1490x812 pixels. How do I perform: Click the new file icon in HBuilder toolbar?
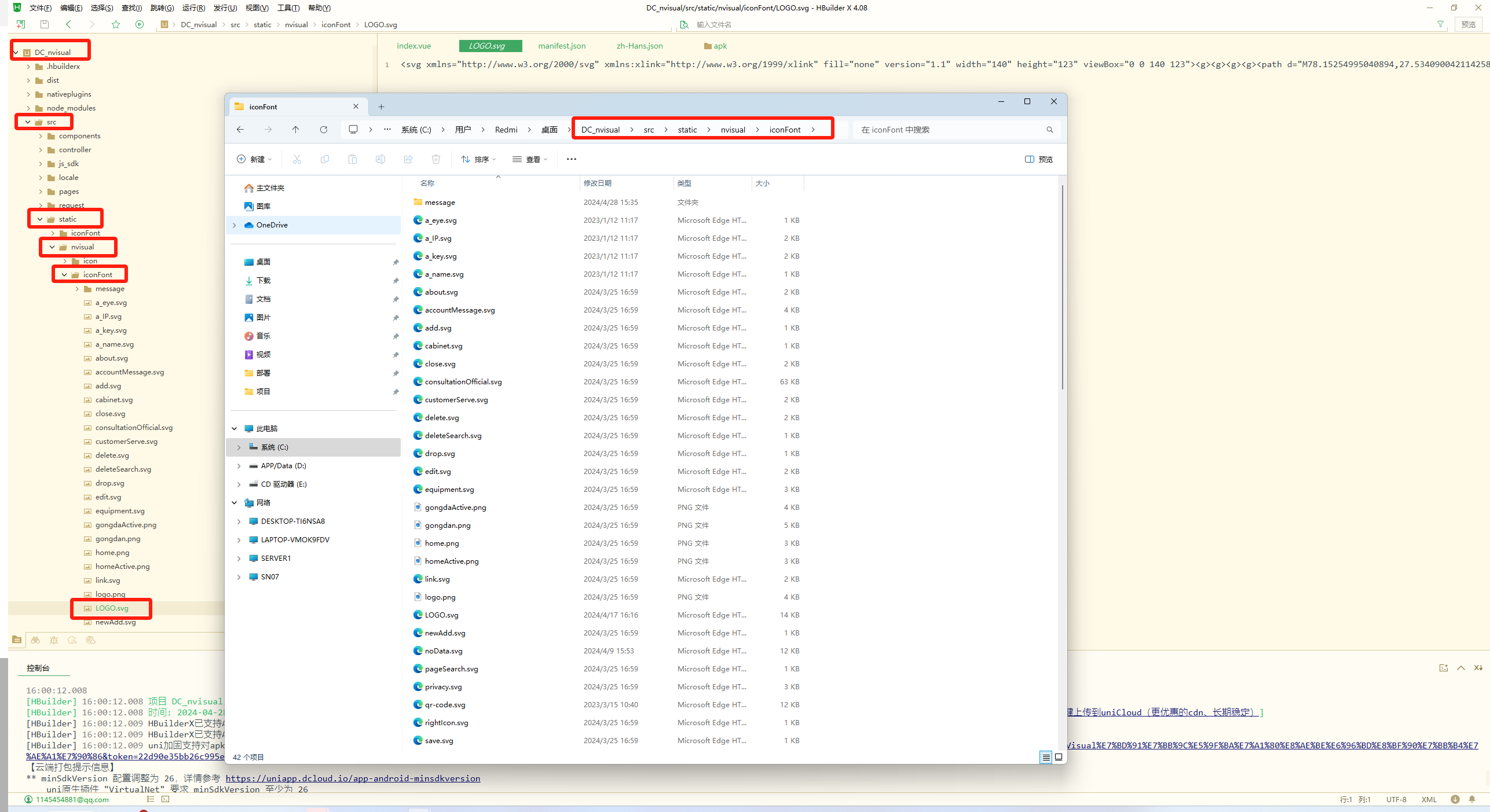click(x=21, y=24)
